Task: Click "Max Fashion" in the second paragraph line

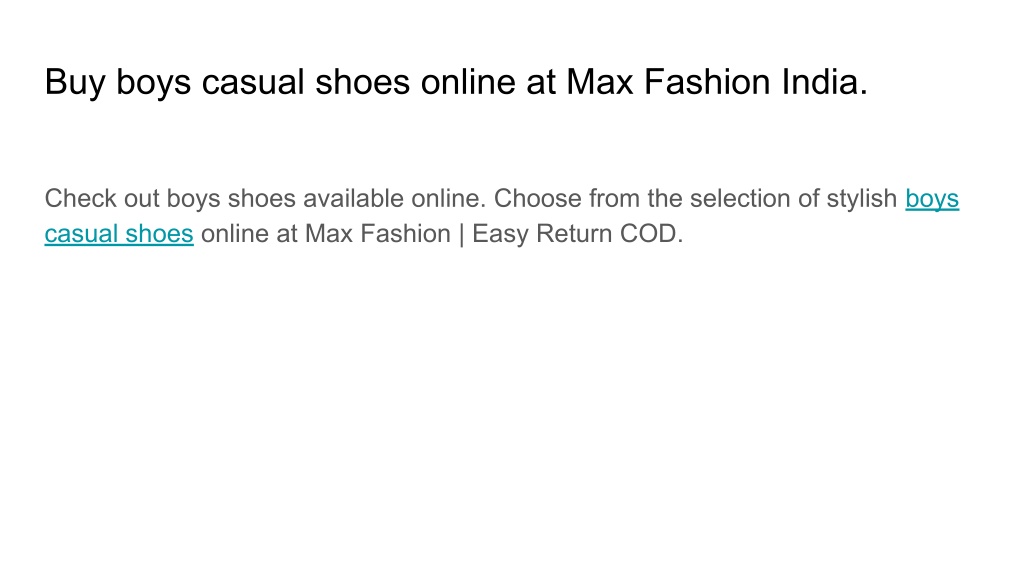Action: (x=377, y=234)
